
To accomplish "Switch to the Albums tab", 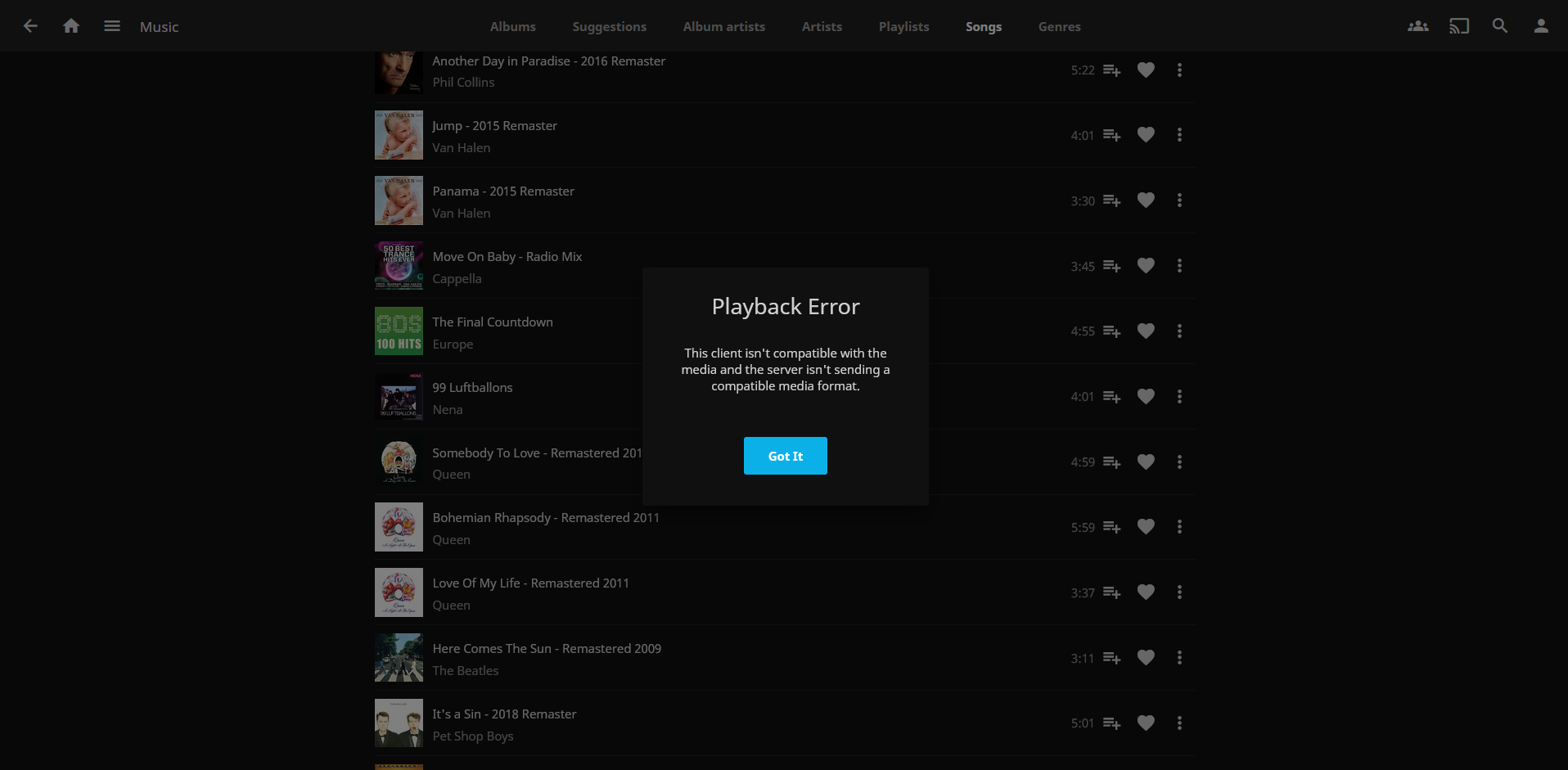I will click(x=512, y=26).
